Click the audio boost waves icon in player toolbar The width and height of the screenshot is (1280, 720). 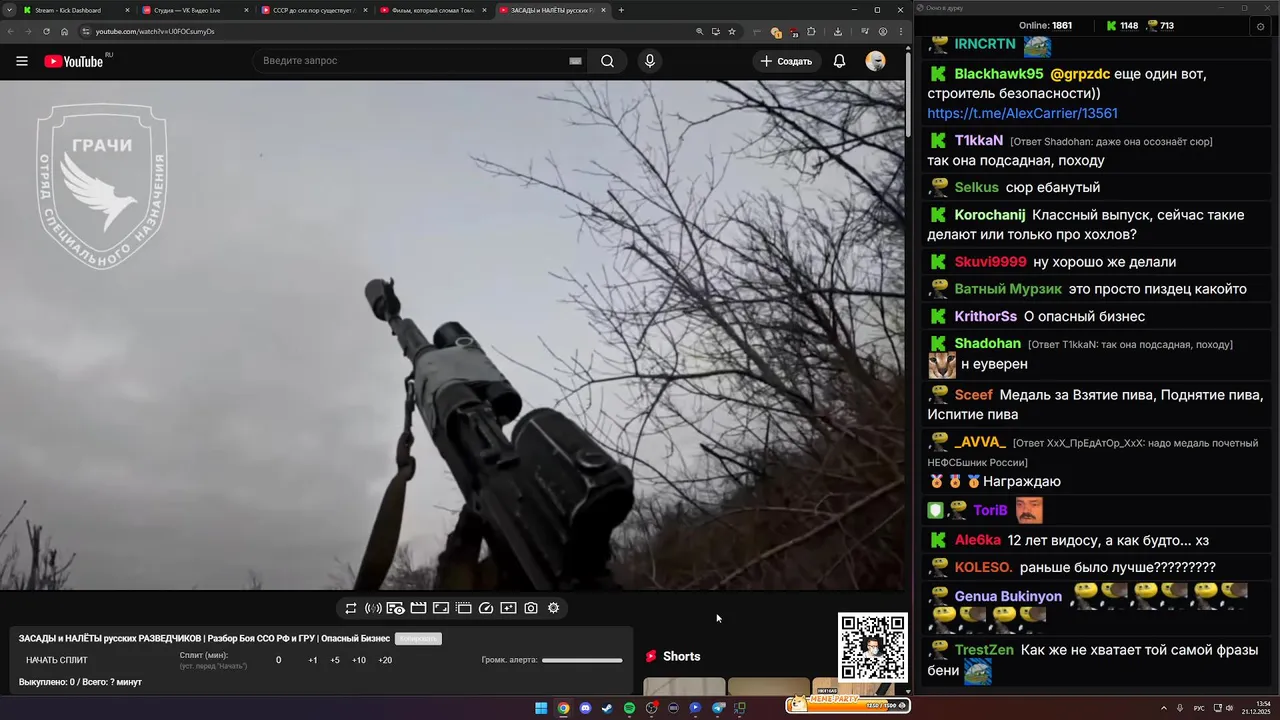click(373, 608)
